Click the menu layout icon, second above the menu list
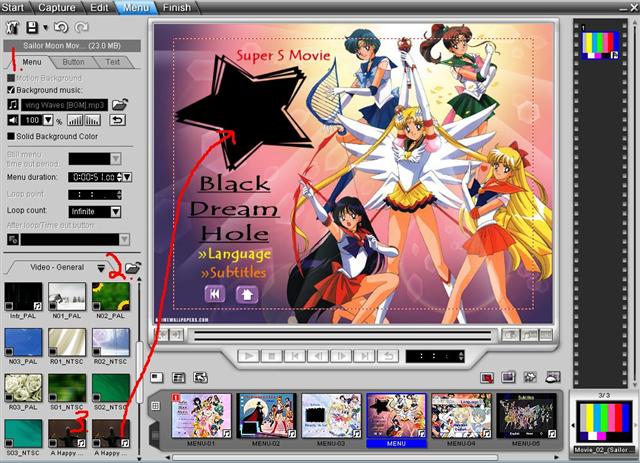This screenshot has height=463, width=640. pyautogui.click(x=178, y=377)
